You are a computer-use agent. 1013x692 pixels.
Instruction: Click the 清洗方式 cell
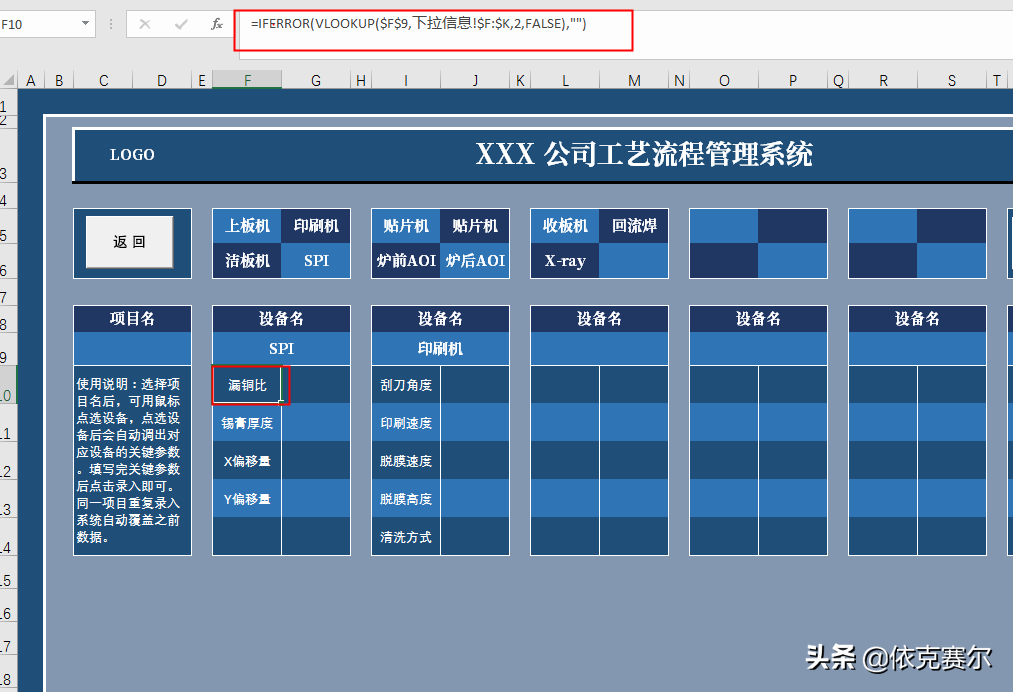[x=406, y=537]
